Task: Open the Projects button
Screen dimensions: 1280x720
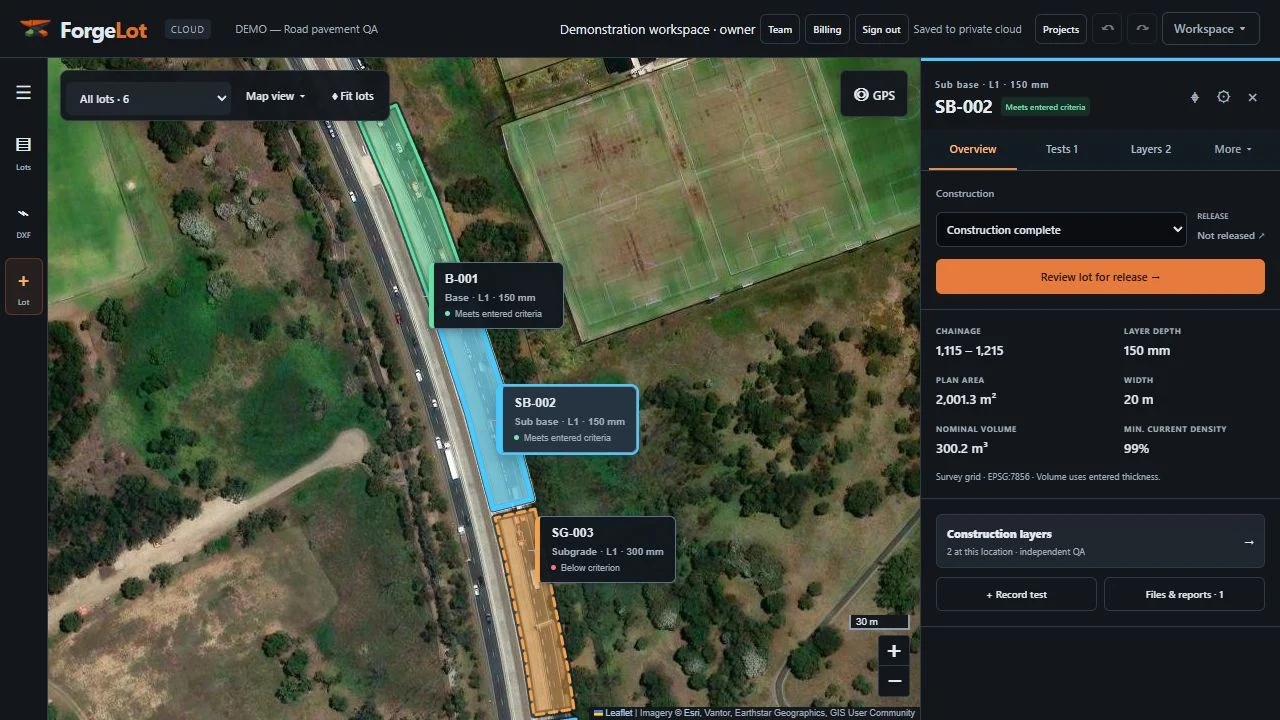Action: [1060, 29]
